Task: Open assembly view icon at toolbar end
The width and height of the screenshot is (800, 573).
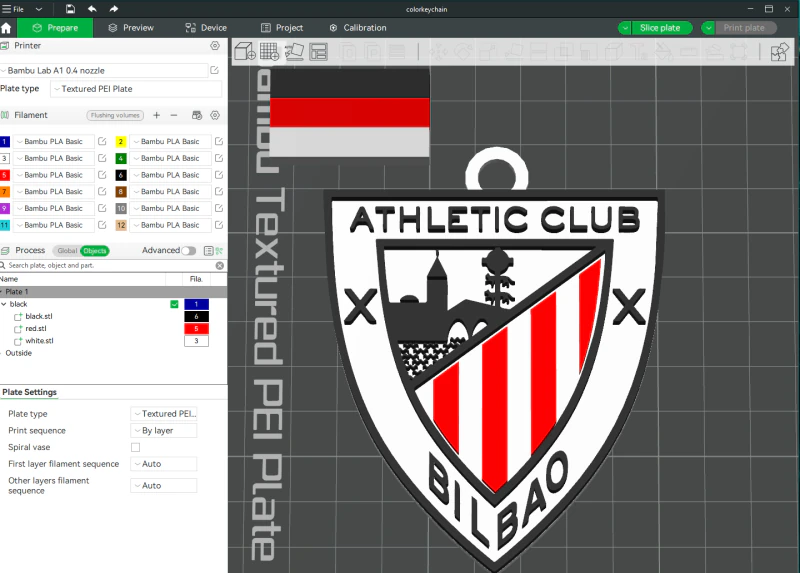Action: pyautogui.click(x=779, y=52)
